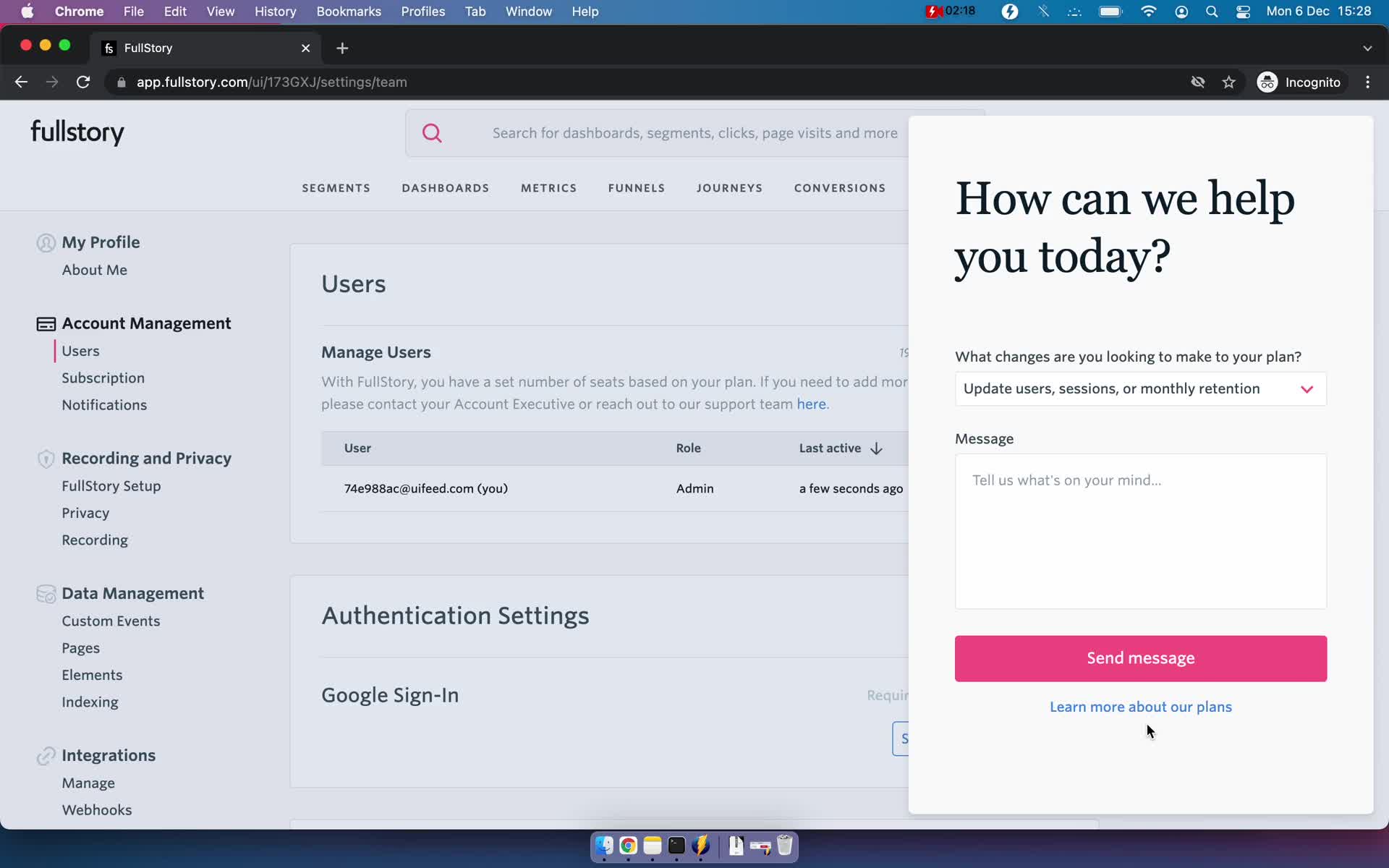Open Manage under Integrations
The height and width of the screenshot is (868, 1389).
pyautogui.click(x=88, y=783)
